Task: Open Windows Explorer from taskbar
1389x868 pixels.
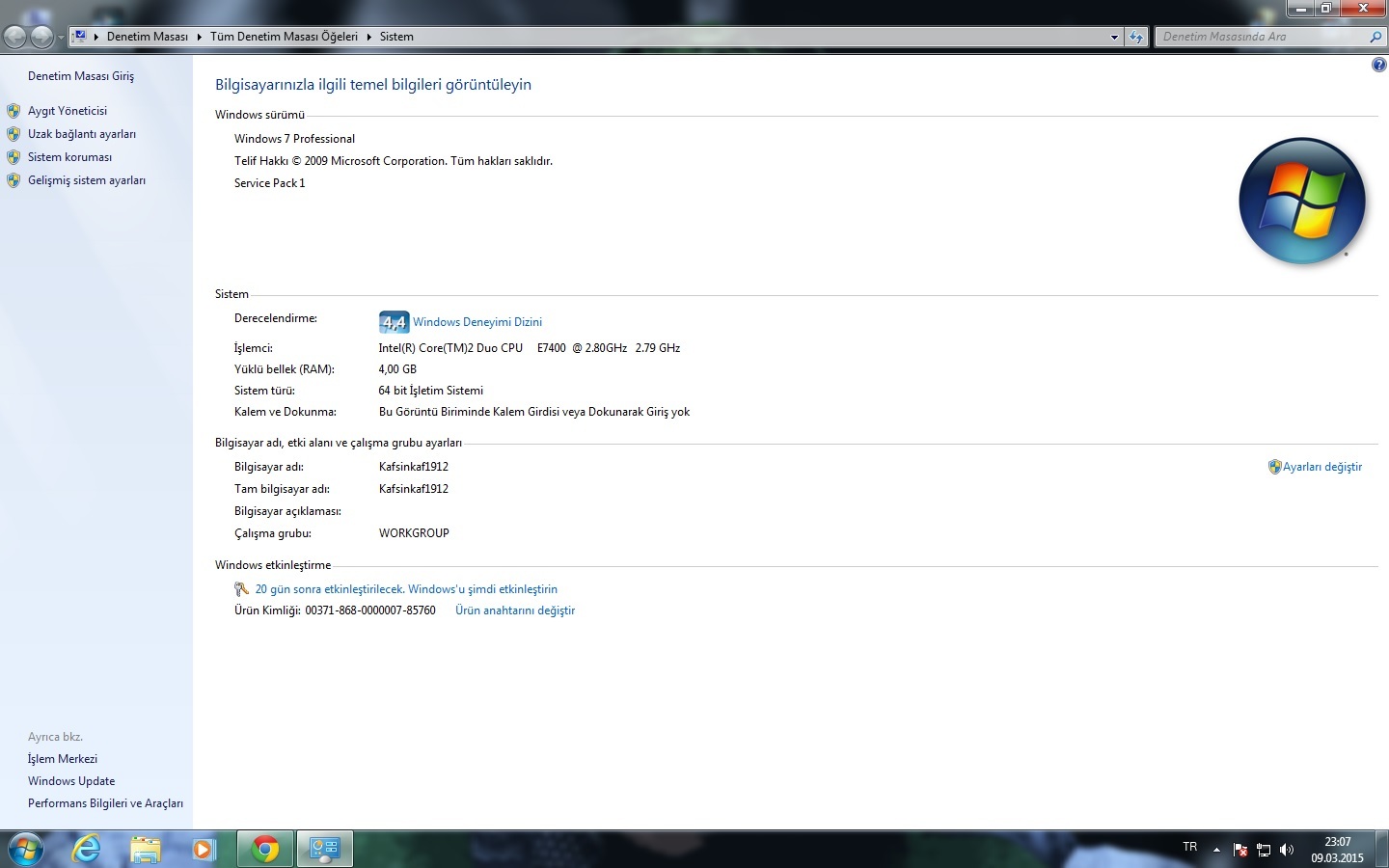Action: point(146,850)
